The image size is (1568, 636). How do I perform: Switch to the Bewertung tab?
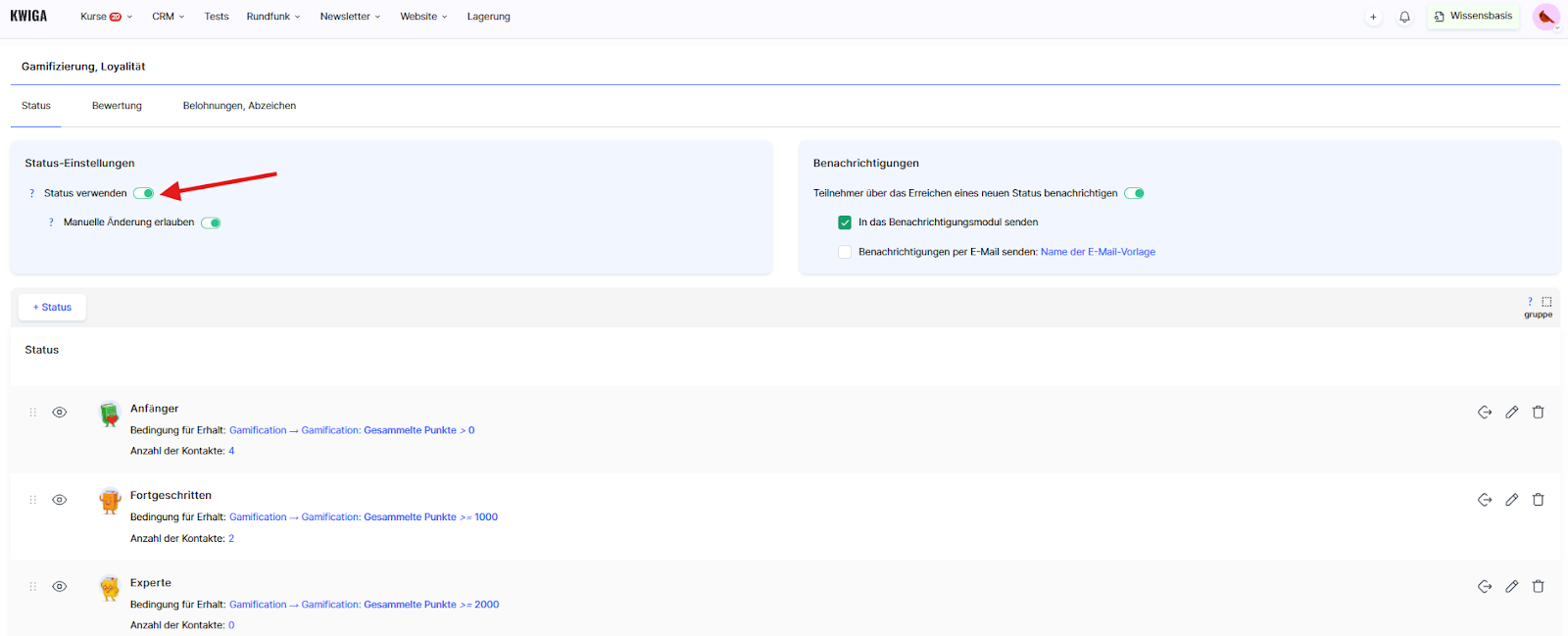pos(117,106)
